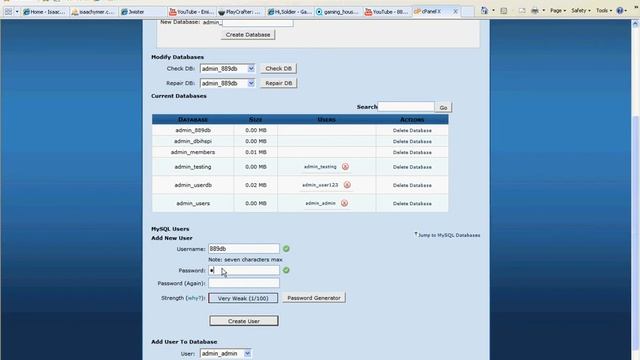Click the Repair DB button
640x360 pixels.
279,83
